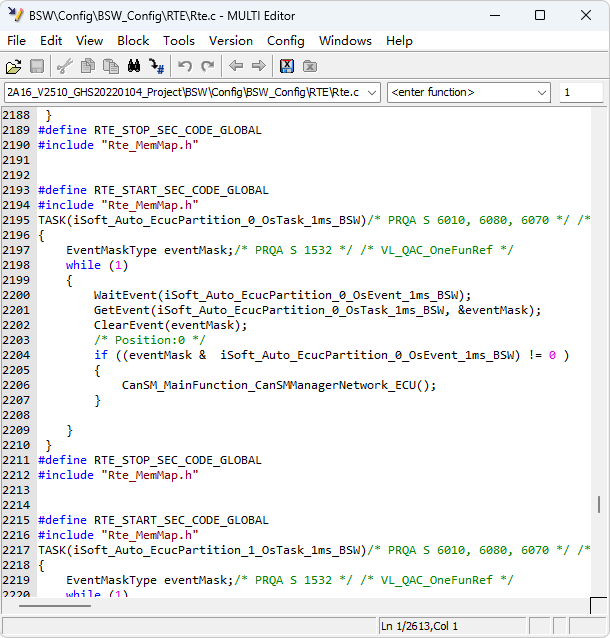
Task: Open the Version menu
Action: coord(230,41)
